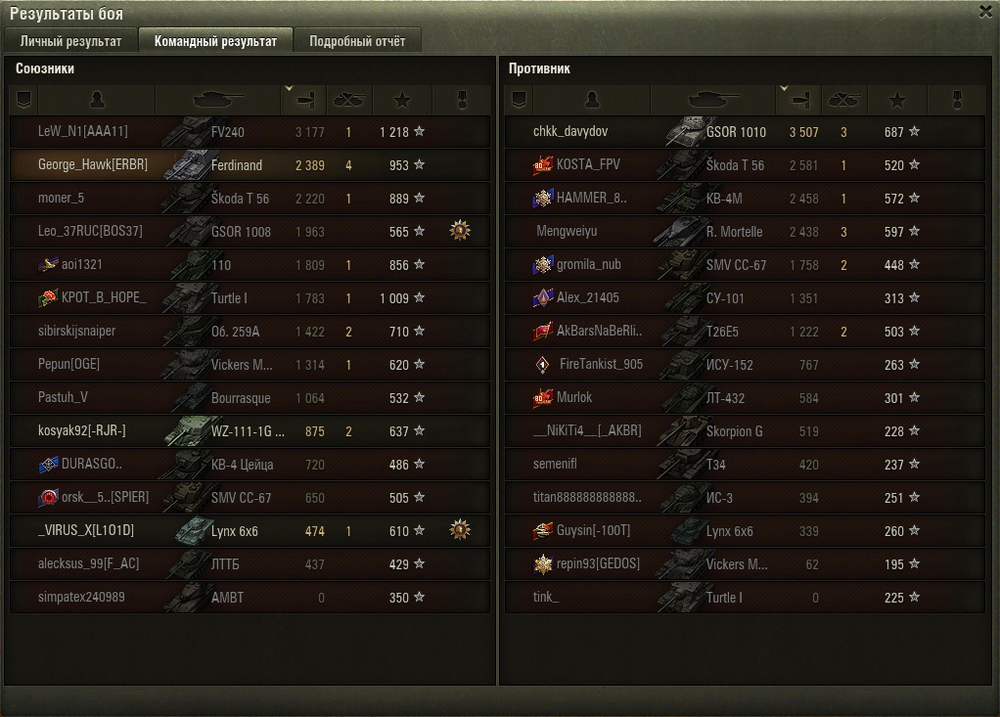Viewport: 1000px width, 717px height.
Task: Sort enemies by vehicle tank column icon
Action: click(x=713, y=100)
